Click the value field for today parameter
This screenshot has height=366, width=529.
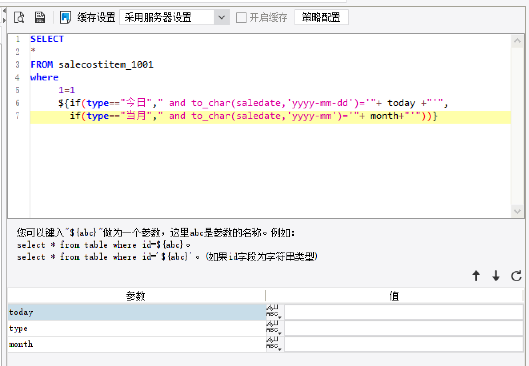[x=403, y=312]
